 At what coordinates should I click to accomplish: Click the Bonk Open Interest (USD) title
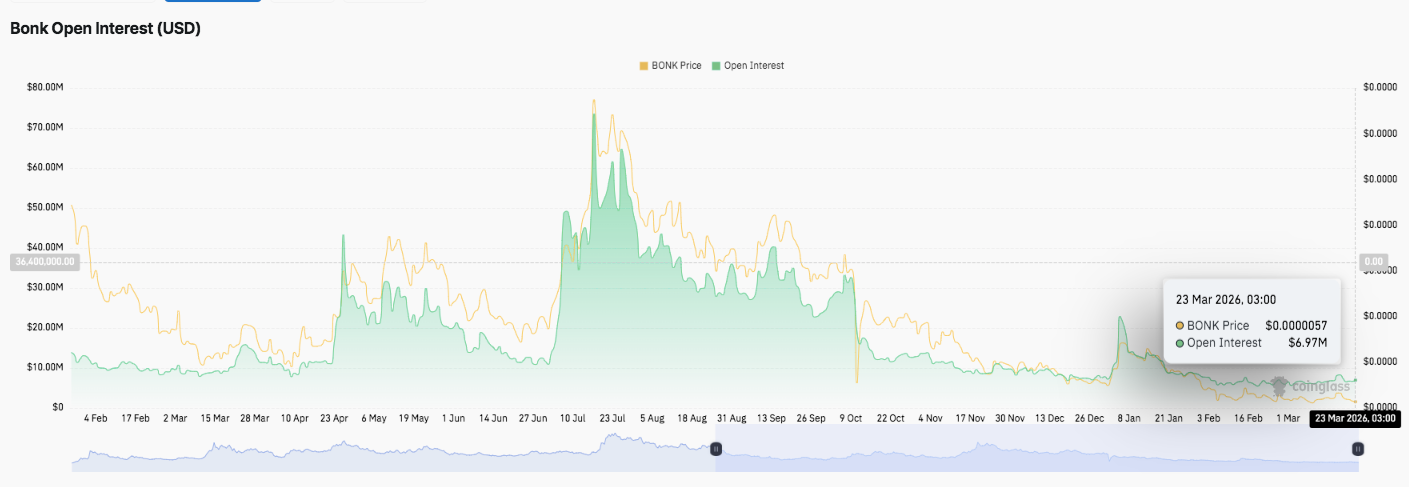105,29
